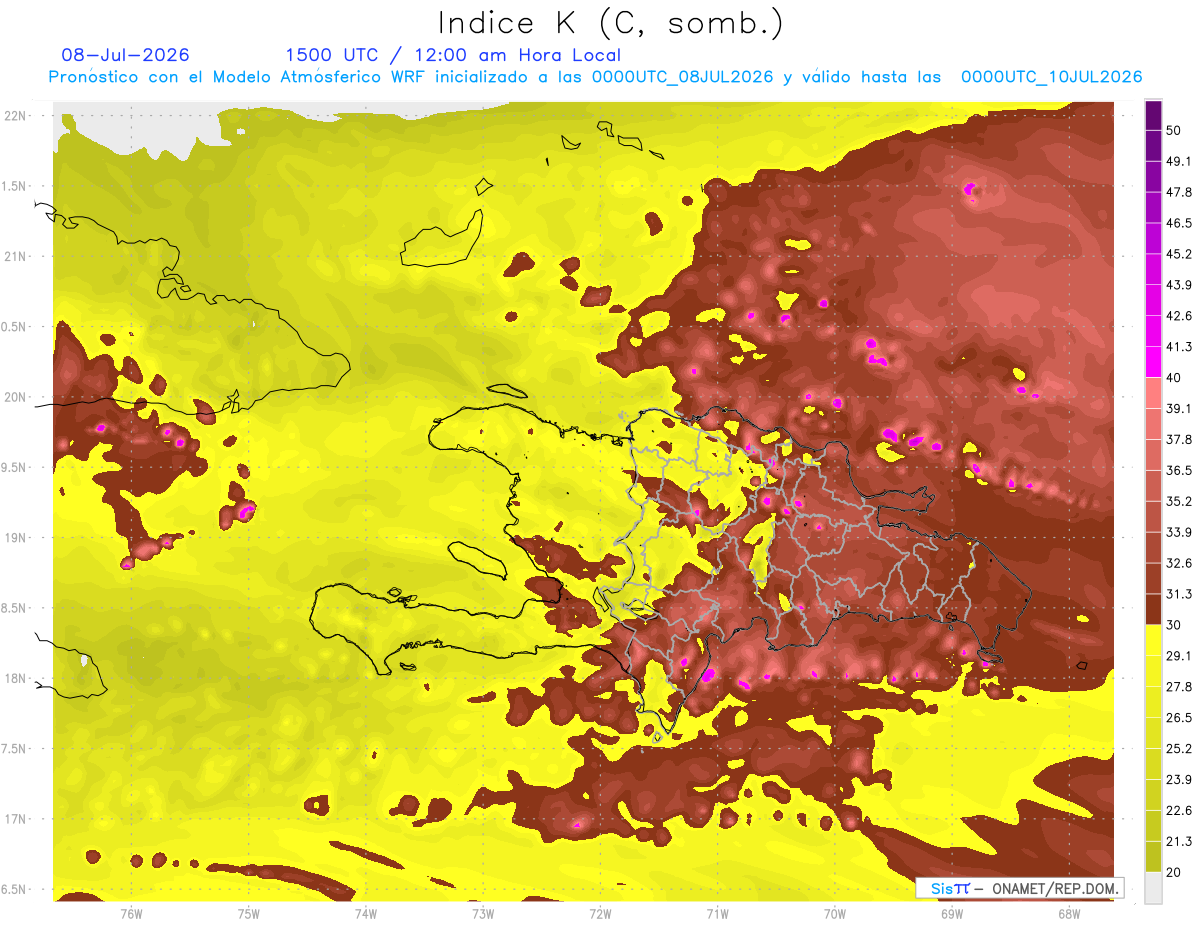The image size is (1200, 927).
Task: Click the '47.8' color scale value
Action: (x=1178, y=192)
